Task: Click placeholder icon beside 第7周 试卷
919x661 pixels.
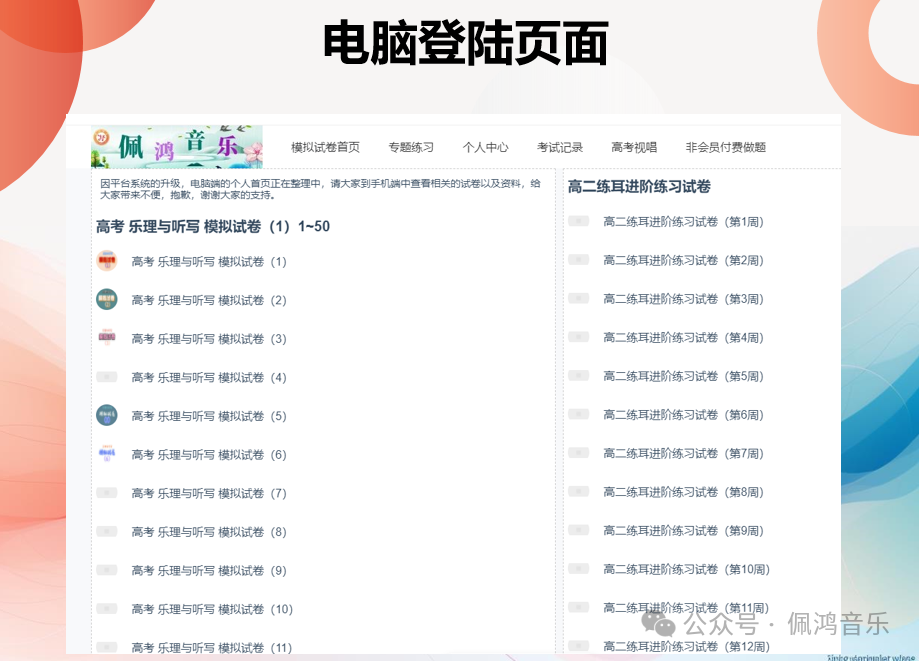Action: coord(578,452)
